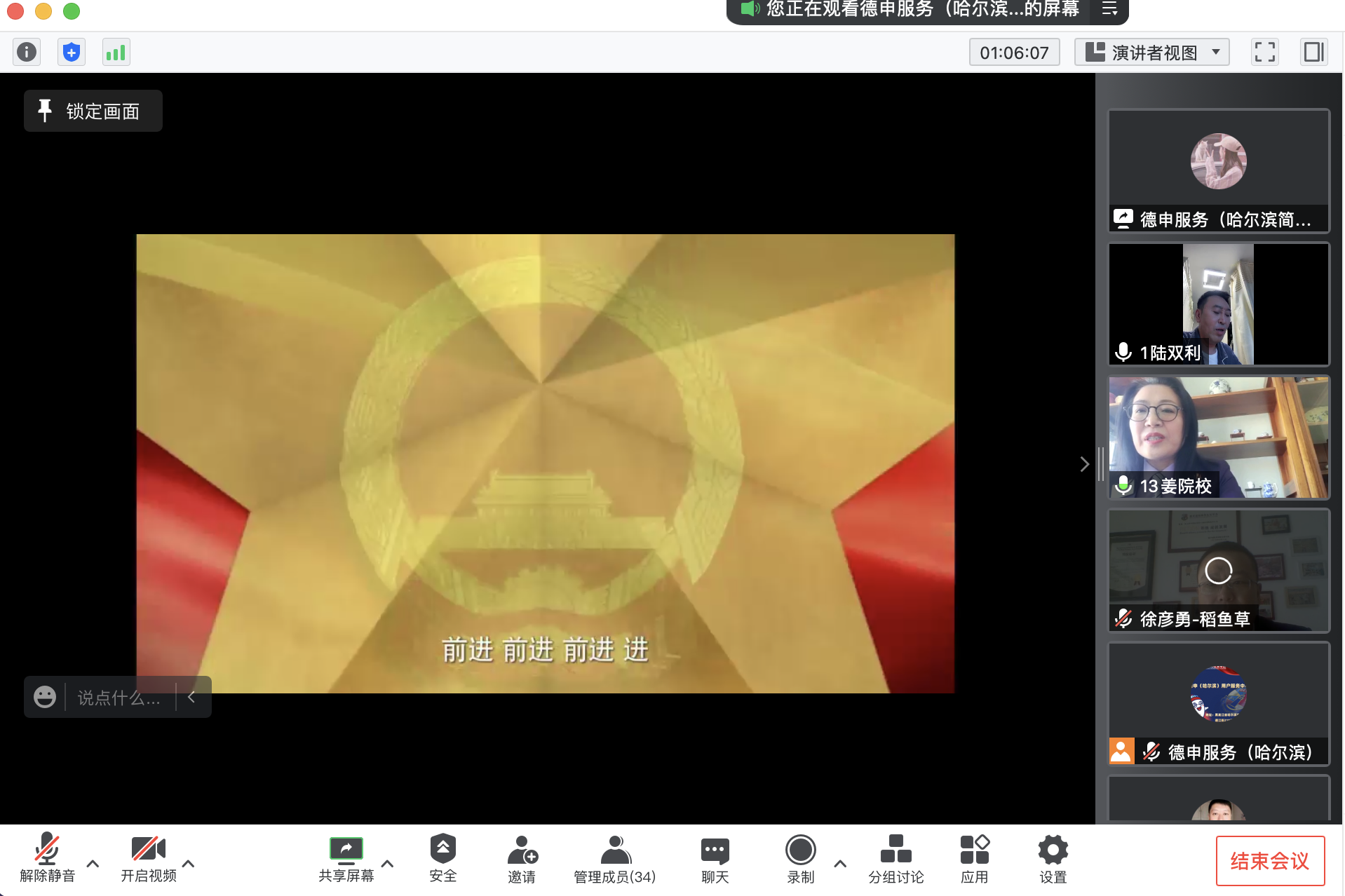This screenshot has width=1345, height=896.
Task: Click the red 结束会议 button
Action: 1270,861
